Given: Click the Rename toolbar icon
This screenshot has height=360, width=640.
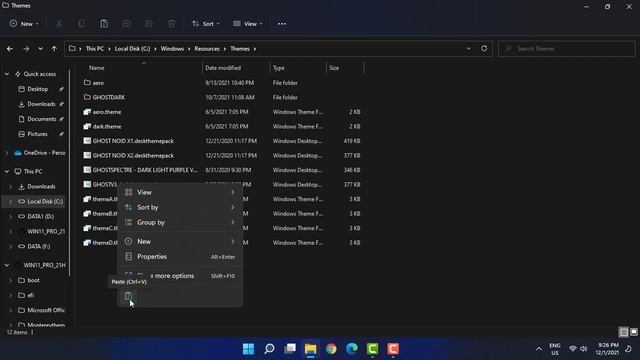Looking at the screenshot, I should coord(127,24).
